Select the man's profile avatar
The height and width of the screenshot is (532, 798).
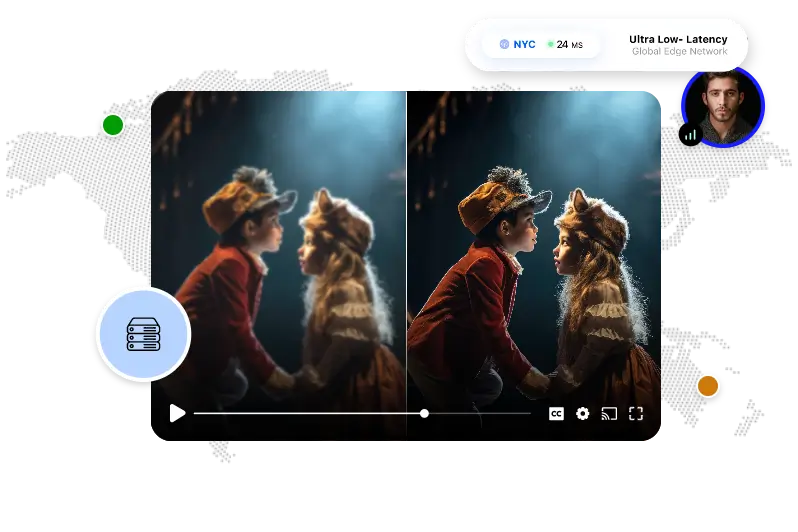[723, 106]
